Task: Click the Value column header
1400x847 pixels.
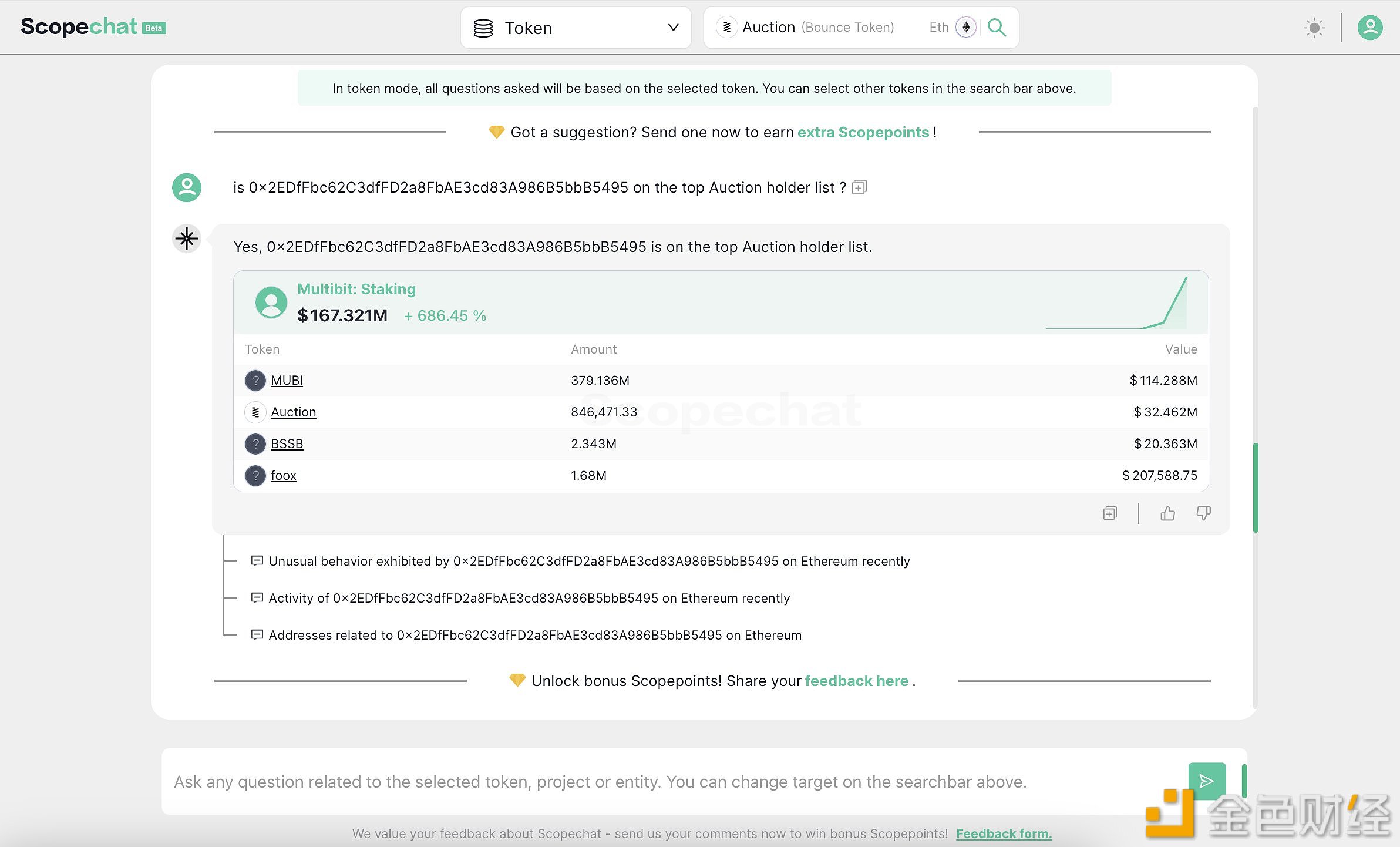Action: tap(1181, 349)
